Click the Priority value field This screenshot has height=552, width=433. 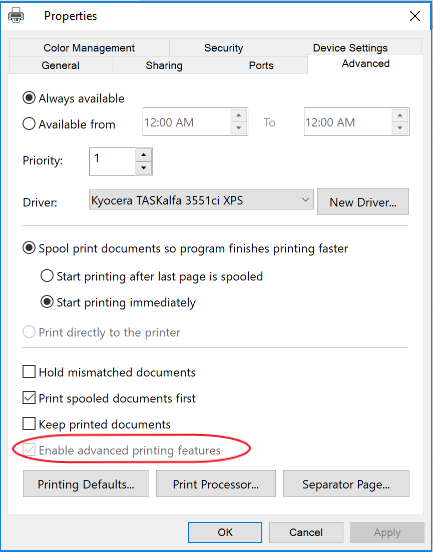click(112, 161)
